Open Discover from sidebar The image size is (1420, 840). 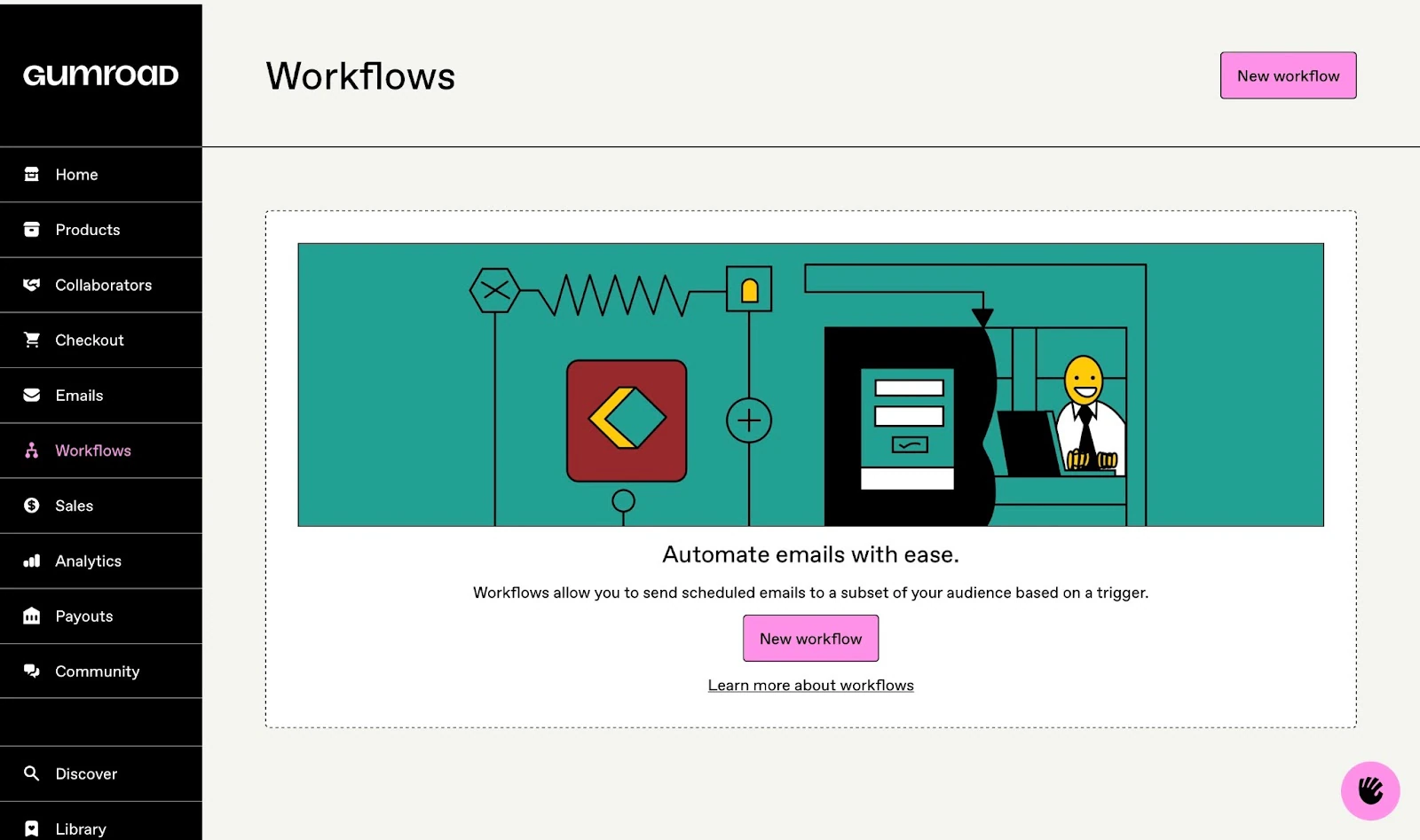[101, 773]
